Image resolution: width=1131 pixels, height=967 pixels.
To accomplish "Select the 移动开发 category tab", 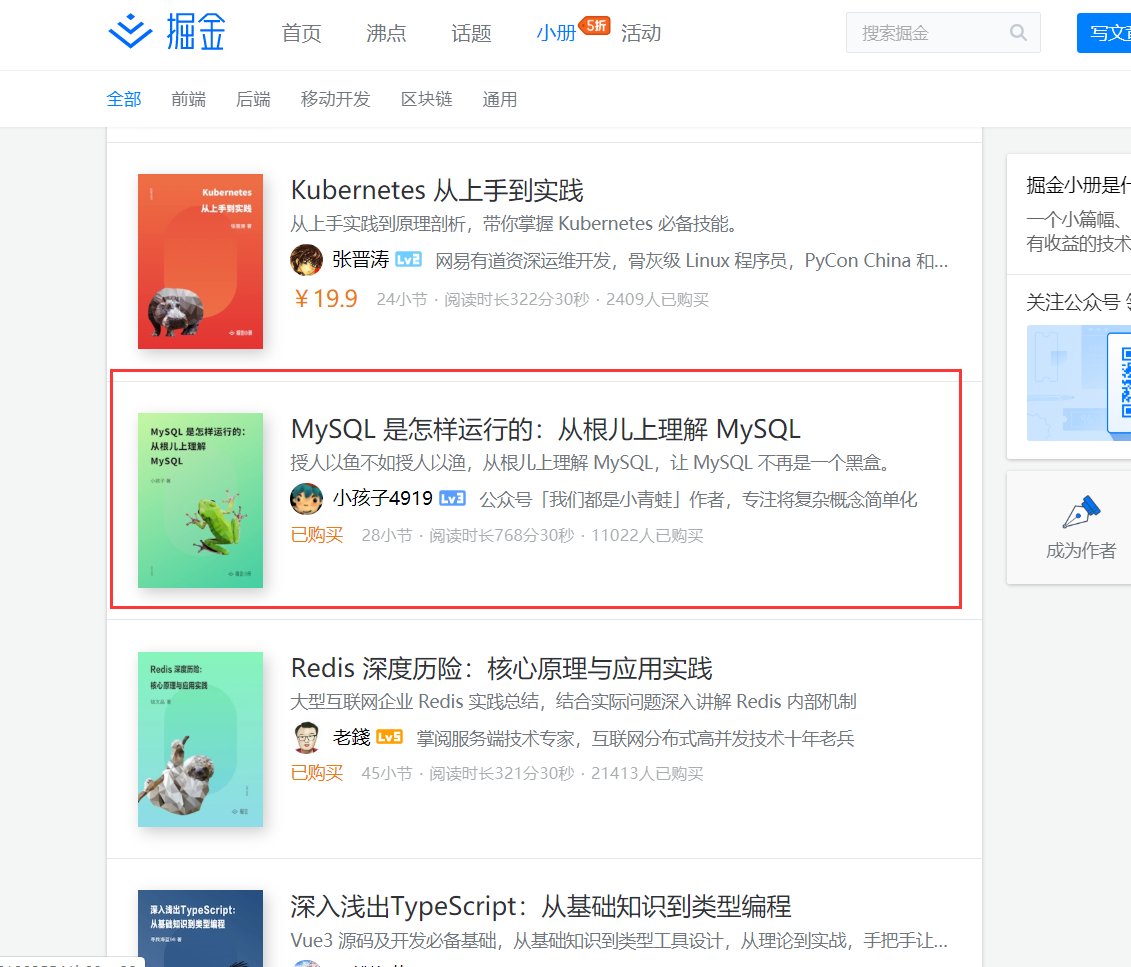I will [x=335, y=100].
